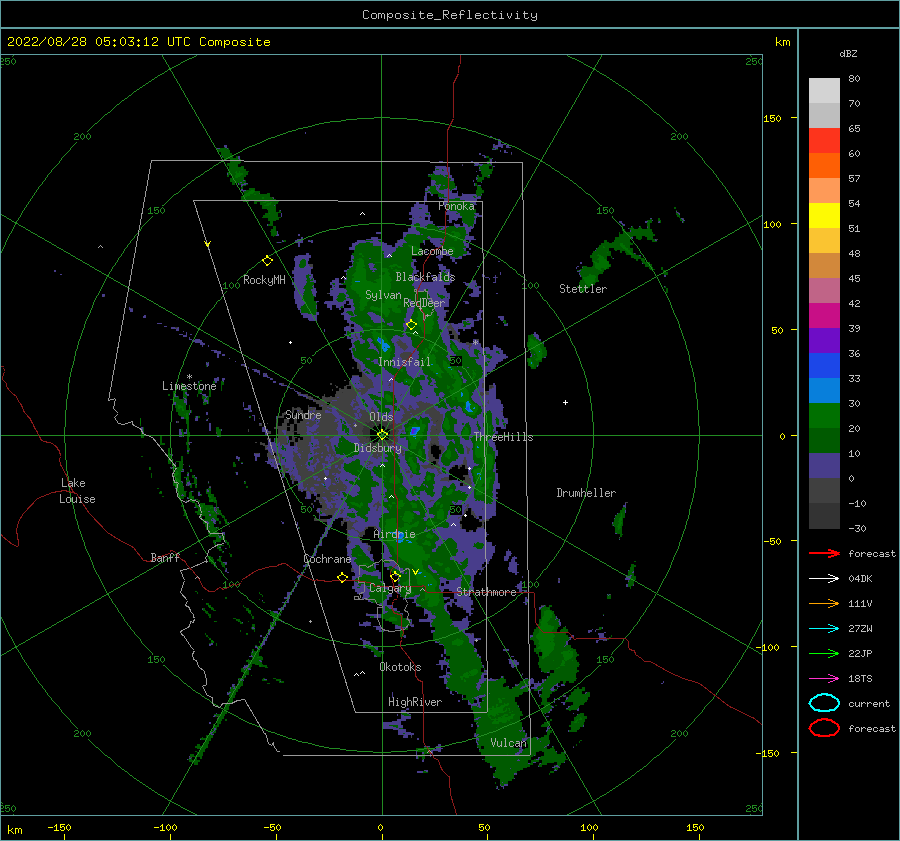
Task: Click the Composite_Reflectivity title
Action: pyautogui.click(x=450, y=15)
